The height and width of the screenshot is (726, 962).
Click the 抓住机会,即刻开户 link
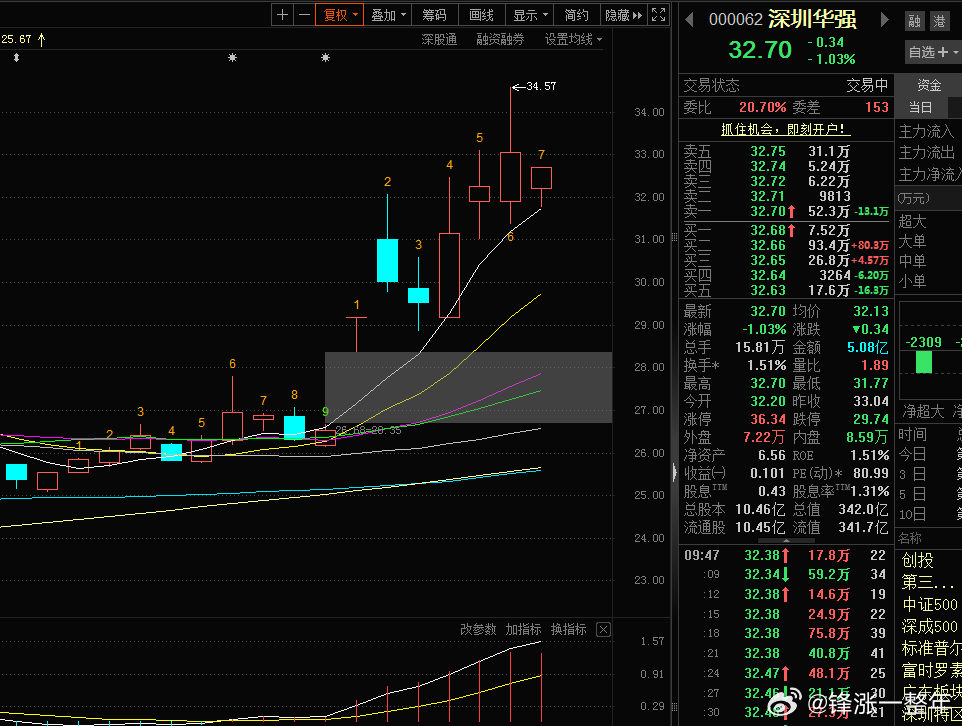(x=785, y=129)
